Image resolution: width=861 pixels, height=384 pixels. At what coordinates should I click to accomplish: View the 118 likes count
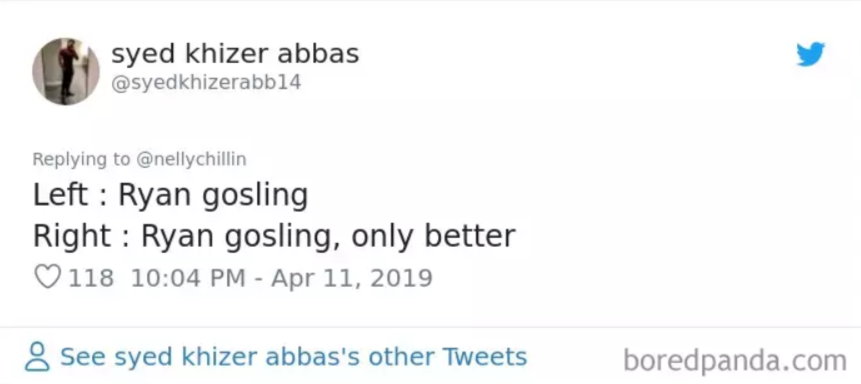(91, 278)
